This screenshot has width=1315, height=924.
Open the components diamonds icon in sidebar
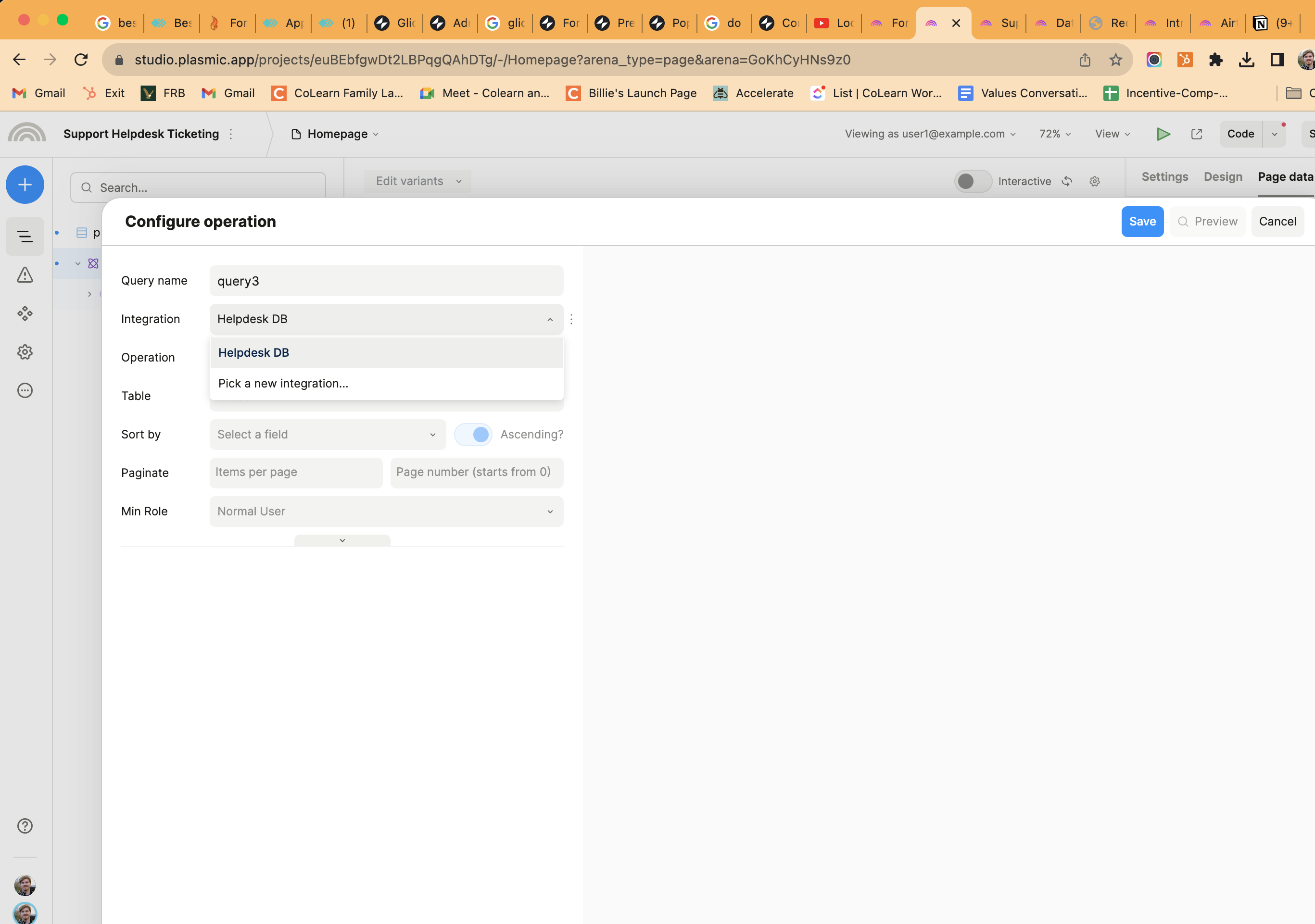(x=25, y=313)
